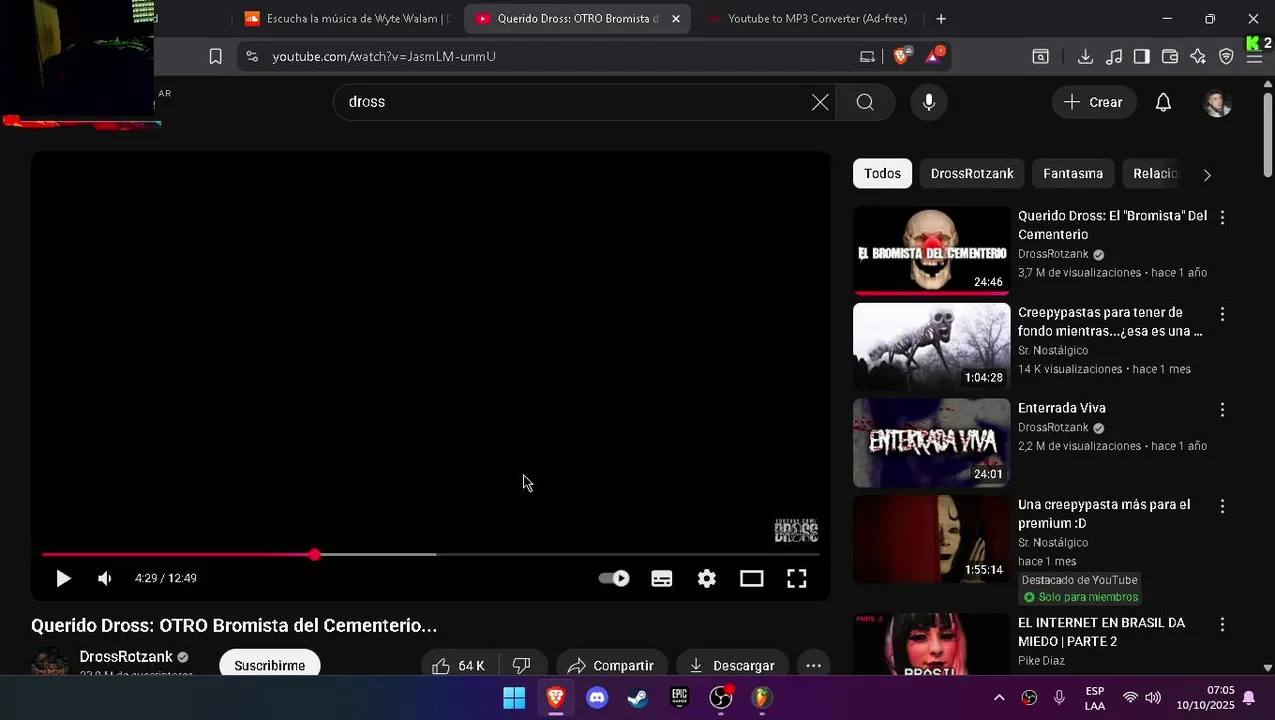Switch to the SoundCloud Wyte Walam tab
Screen dimensions: 1275x720
(x=347, y=18)
